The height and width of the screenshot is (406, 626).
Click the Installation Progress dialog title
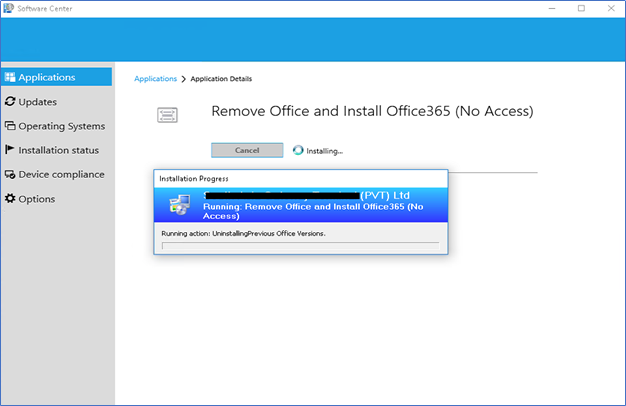194,178
